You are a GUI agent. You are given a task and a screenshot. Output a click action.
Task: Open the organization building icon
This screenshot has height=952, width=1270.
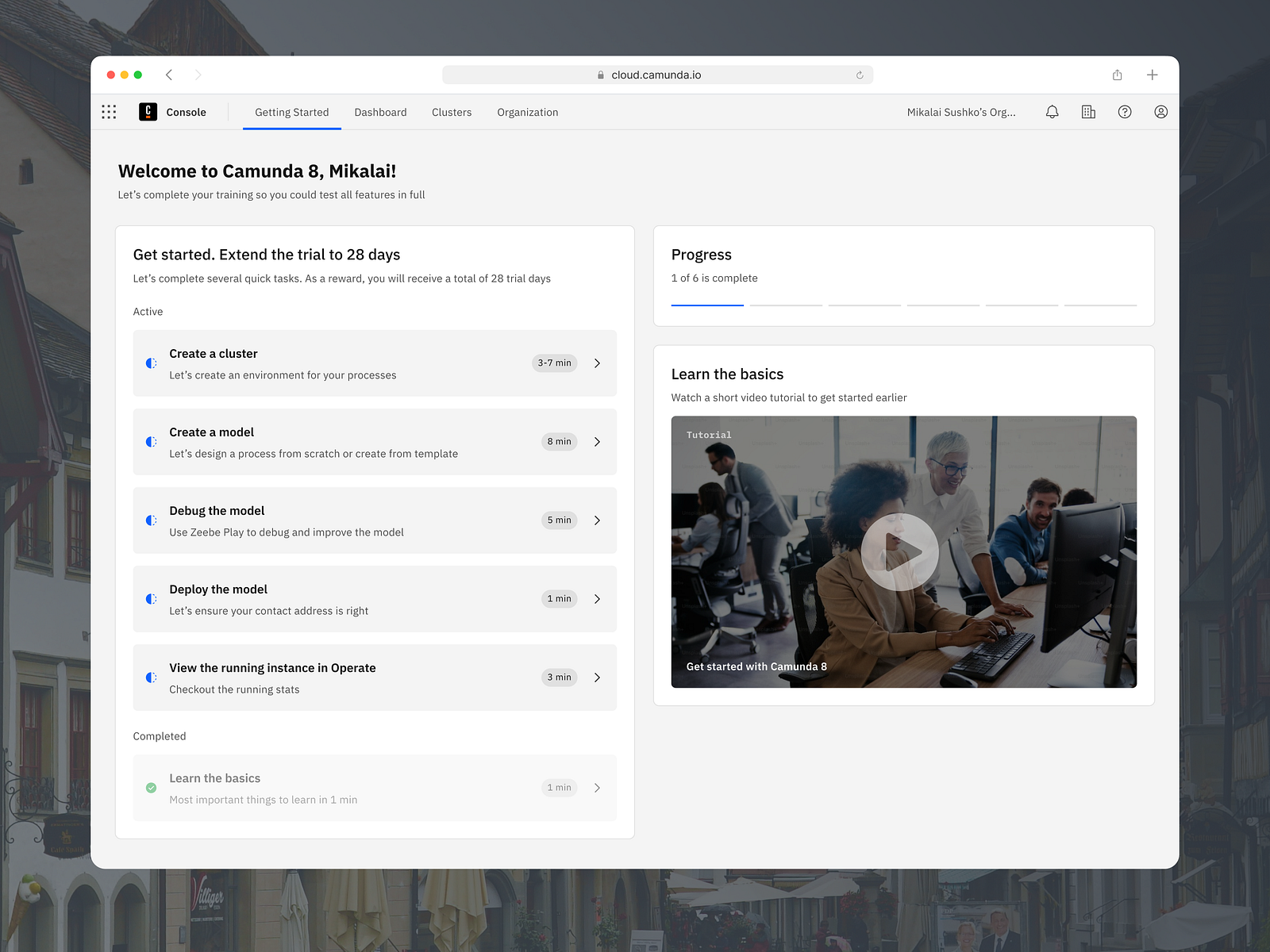click(1088, 112)
